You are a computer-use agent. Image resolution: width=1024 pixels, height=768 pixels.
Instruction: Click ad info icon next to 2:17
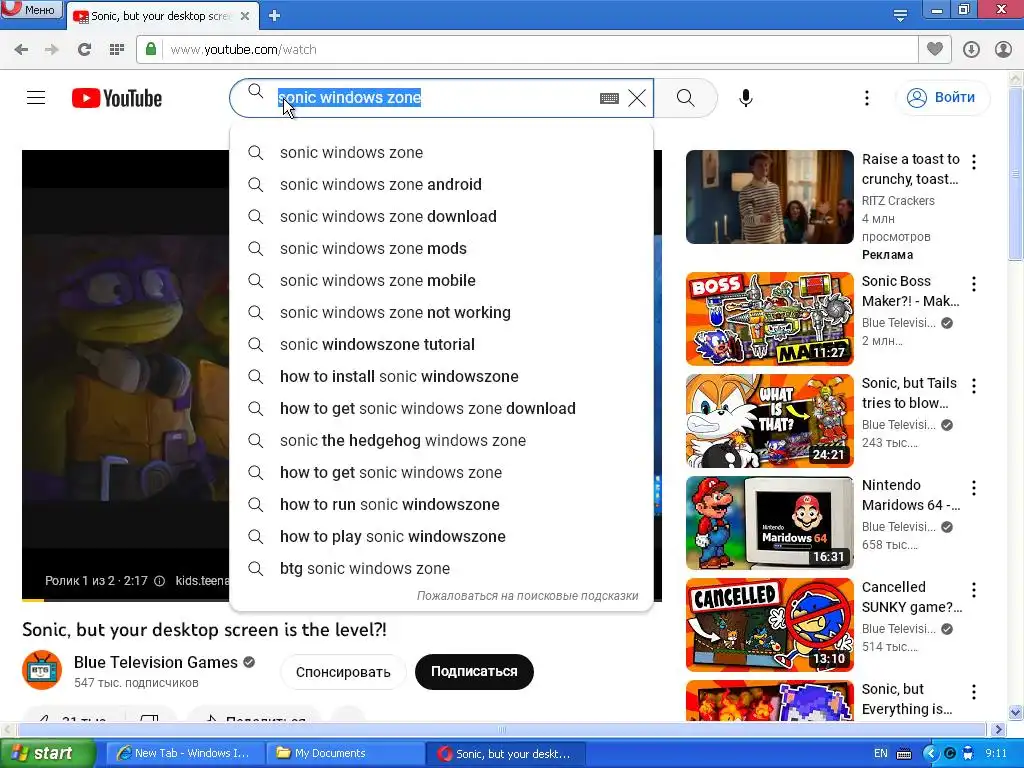pyautogui.click(x=159, y=581)
